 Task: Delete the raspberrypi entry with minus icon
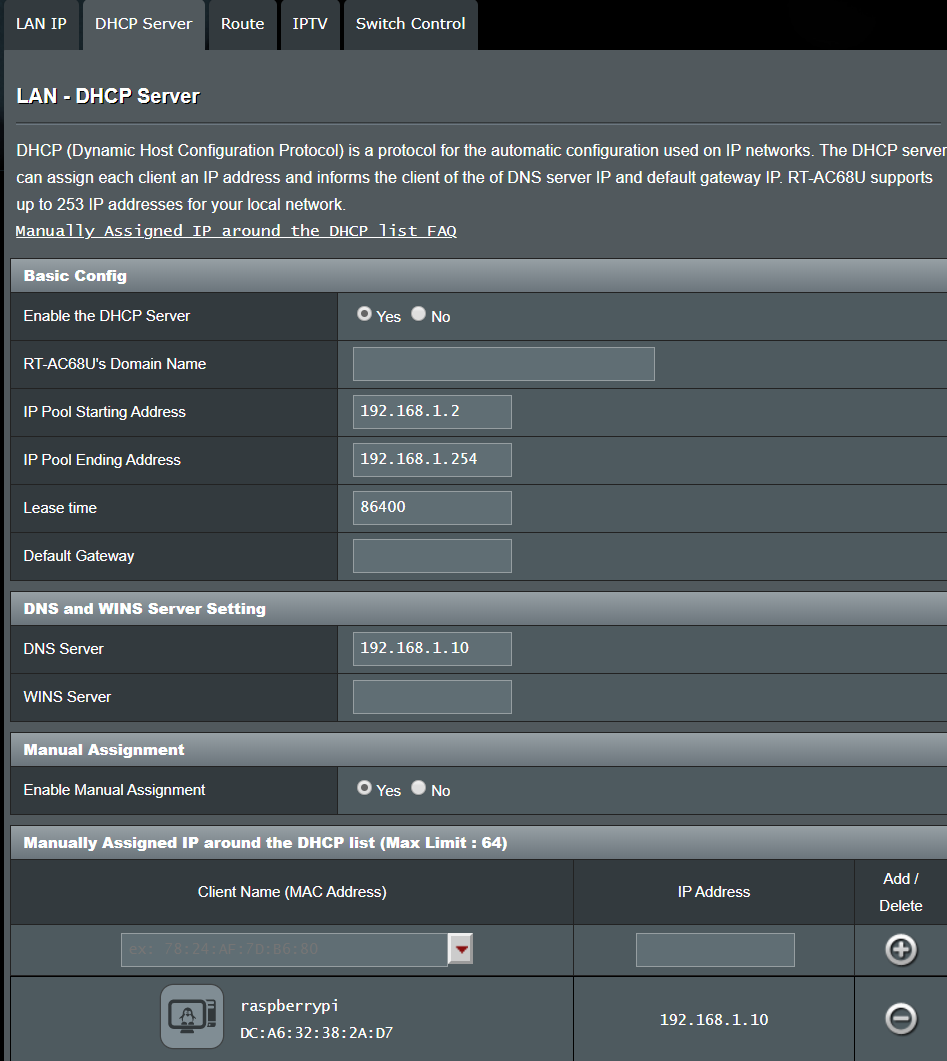pyautogui.click(x=900, y=1018)
